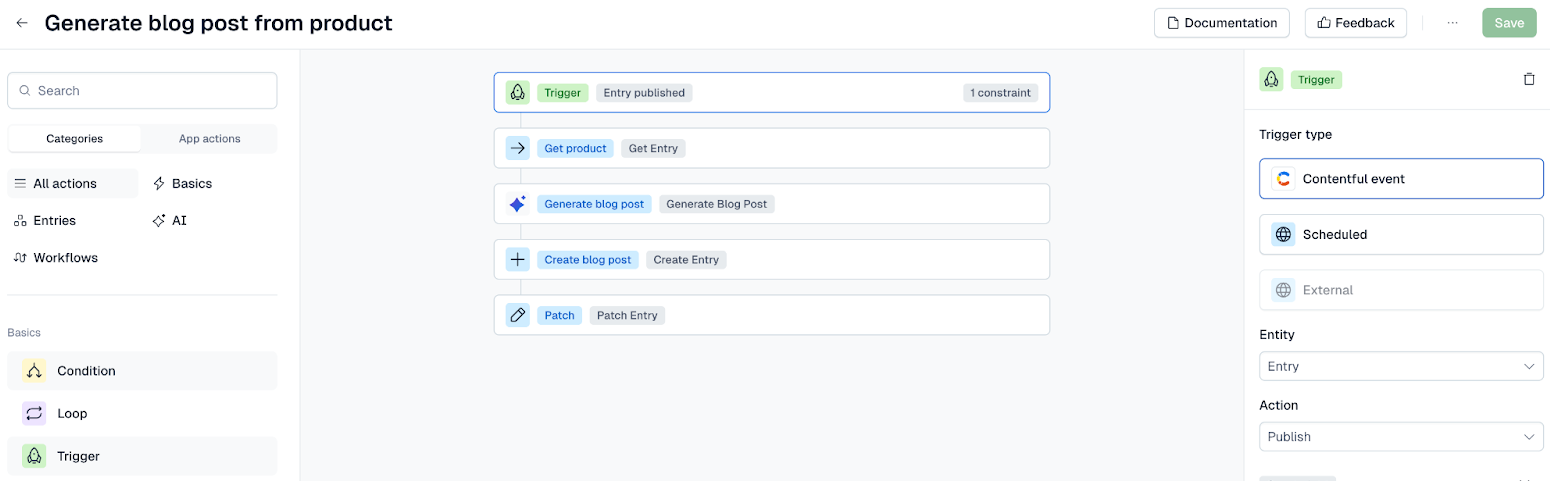Select Scheduled trigger type
Screen dimensions: 1550x481
1401,234
